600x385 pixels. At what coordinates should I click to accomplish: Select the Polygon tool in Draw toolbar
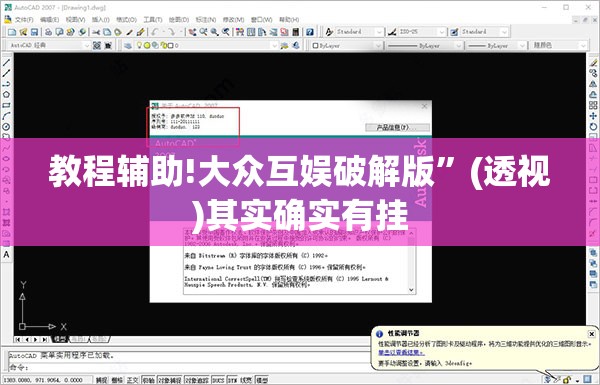[x=7, y=95]
